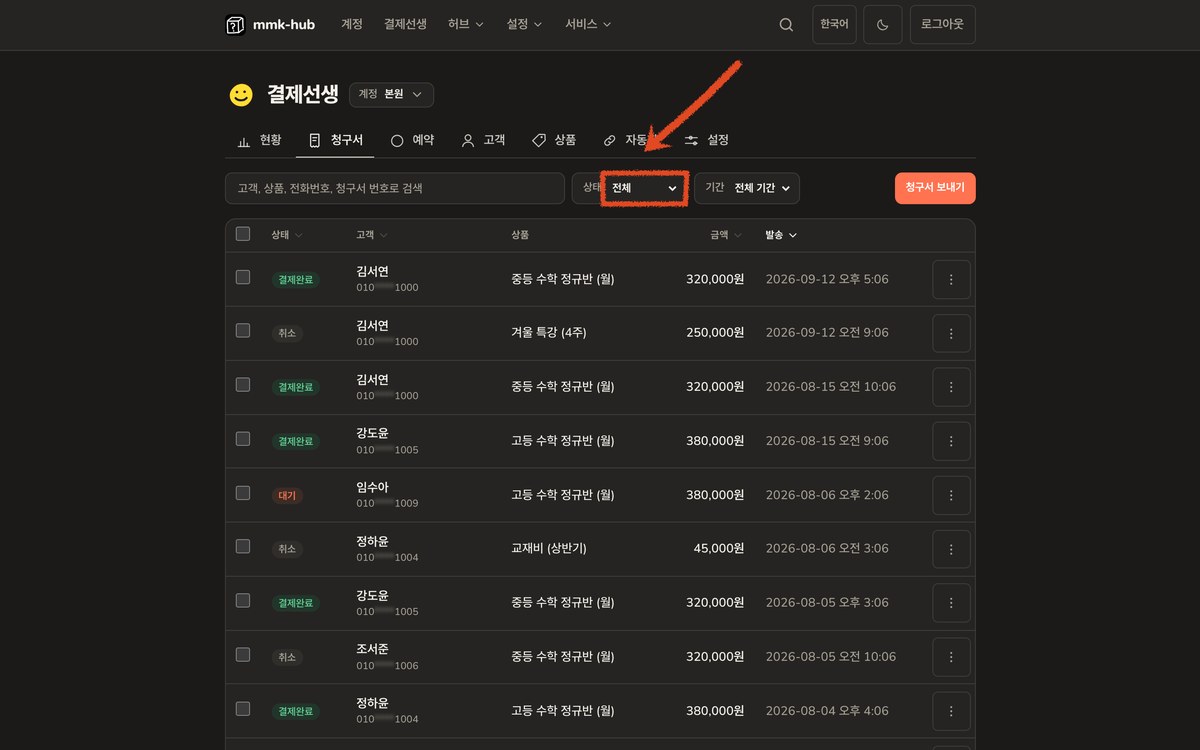Check the 강도윤 중등 수학 정규반 row
1200x750 pixels.
243,601
